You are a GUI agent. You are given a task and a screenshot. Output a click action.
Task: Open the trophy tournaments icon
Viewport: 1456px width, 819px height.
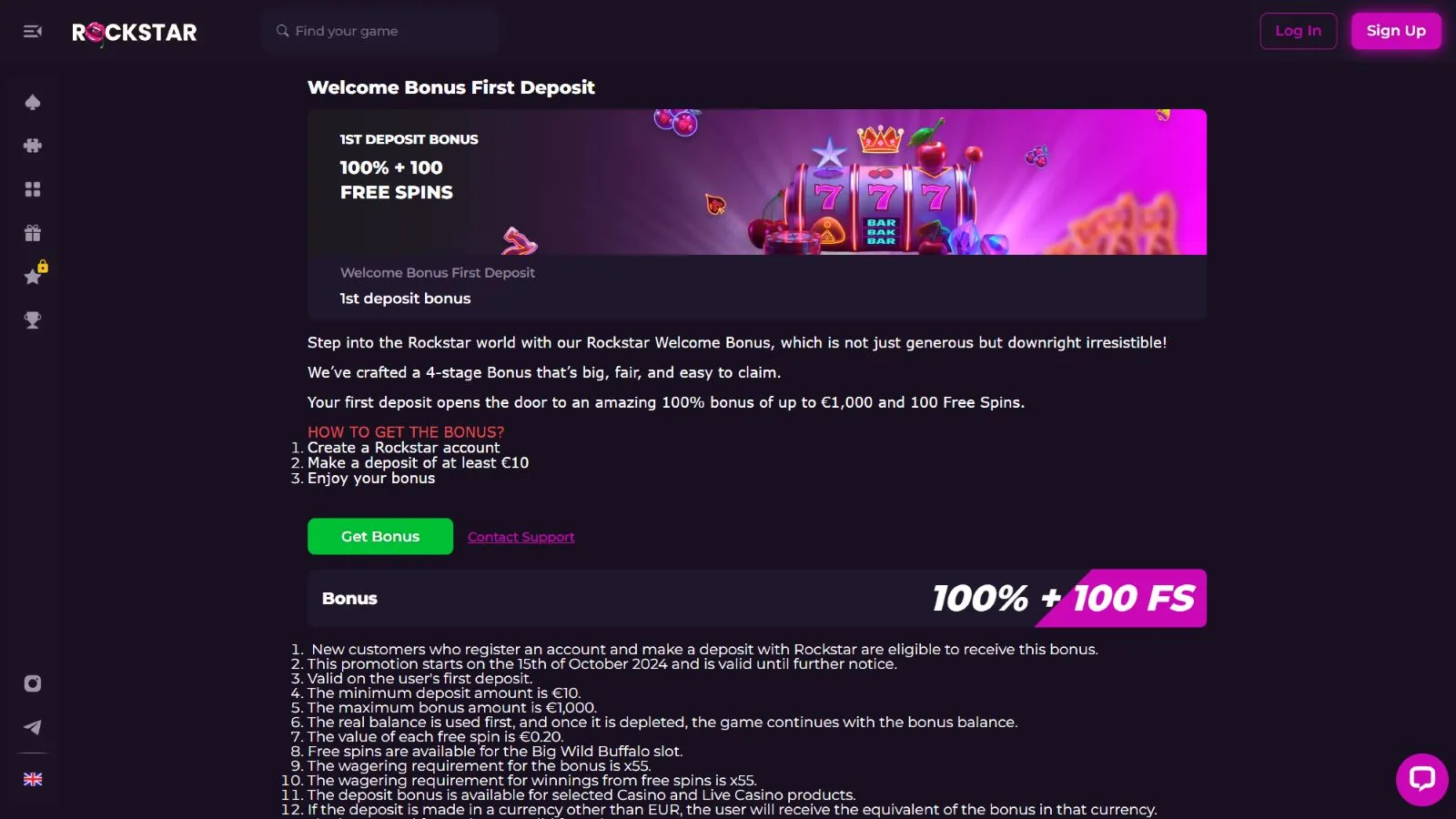pyautogui.click(x=33, y=320)
